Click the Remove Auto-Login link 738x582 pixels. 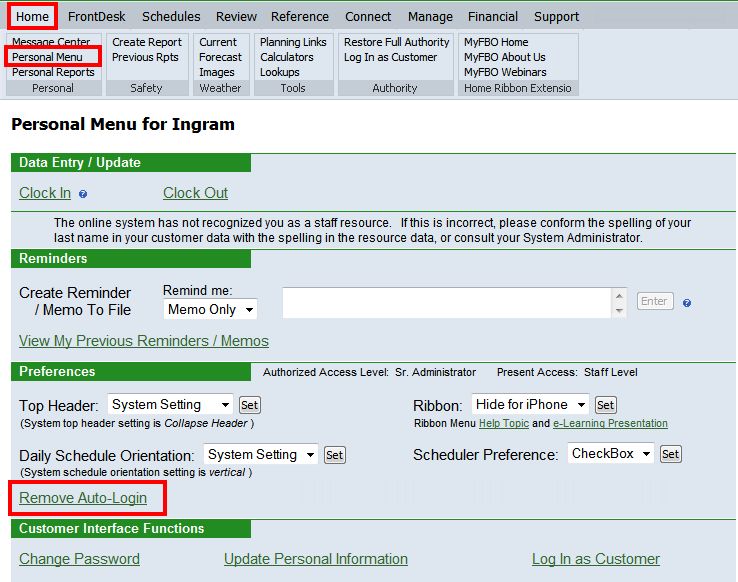pyautogui.click(x=83, y=498)
